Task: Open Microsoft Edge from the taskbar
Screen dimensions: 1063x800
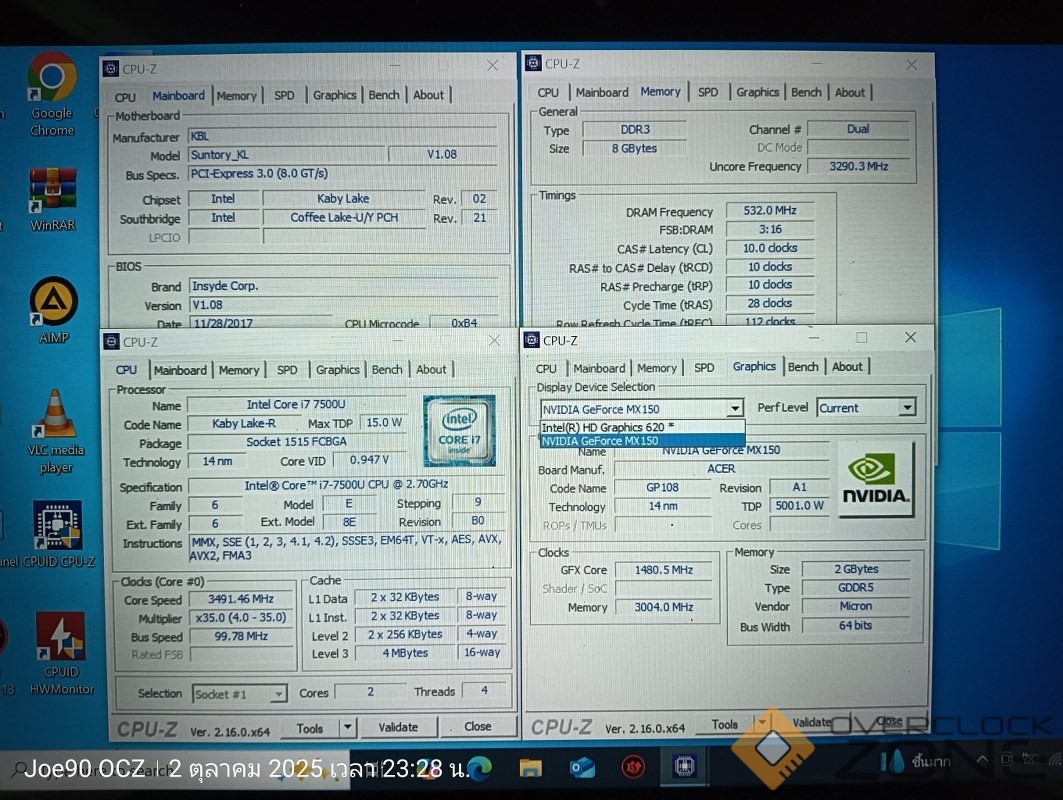Action: 479,767
